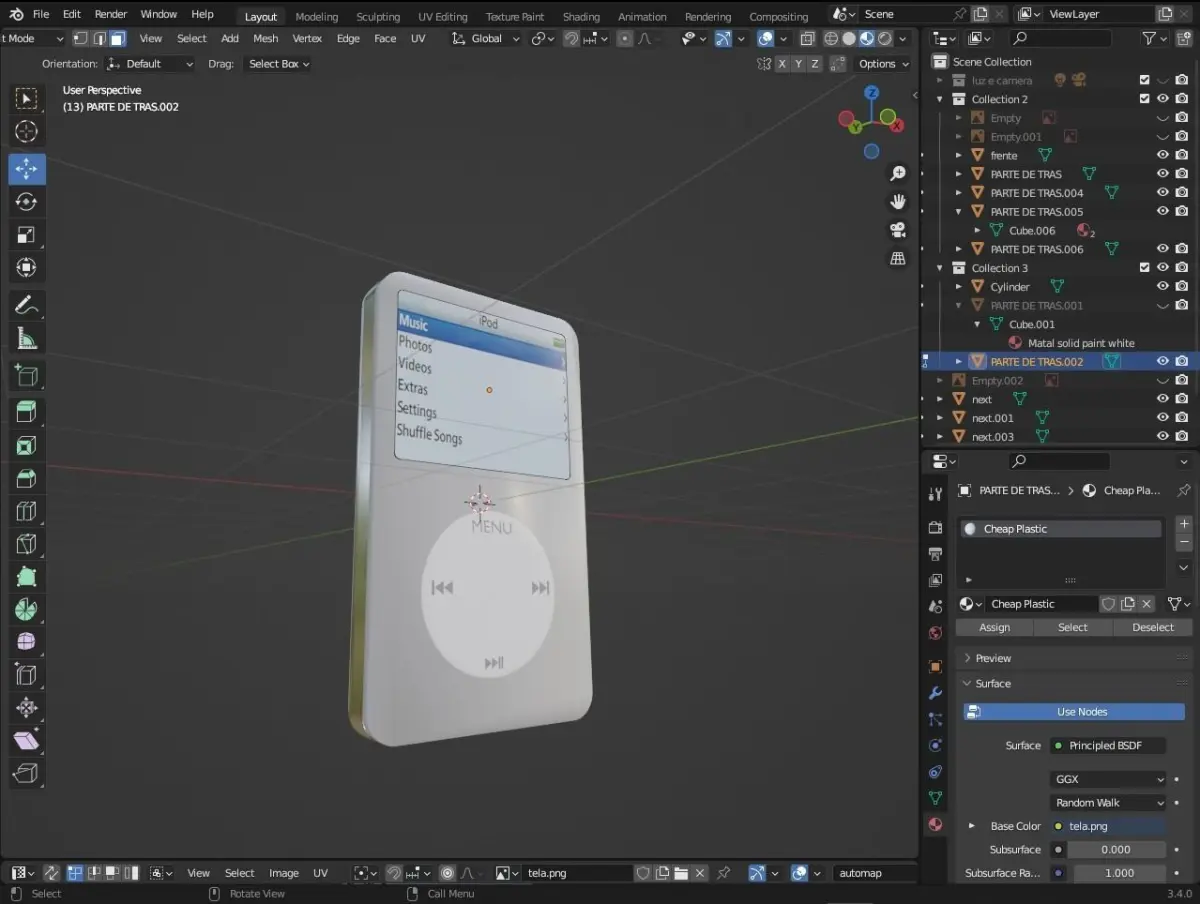Click the Select button beside Assign
Image resolution: width=1200 pixels, height=904 pixels.
click(x=1073, y=627)
